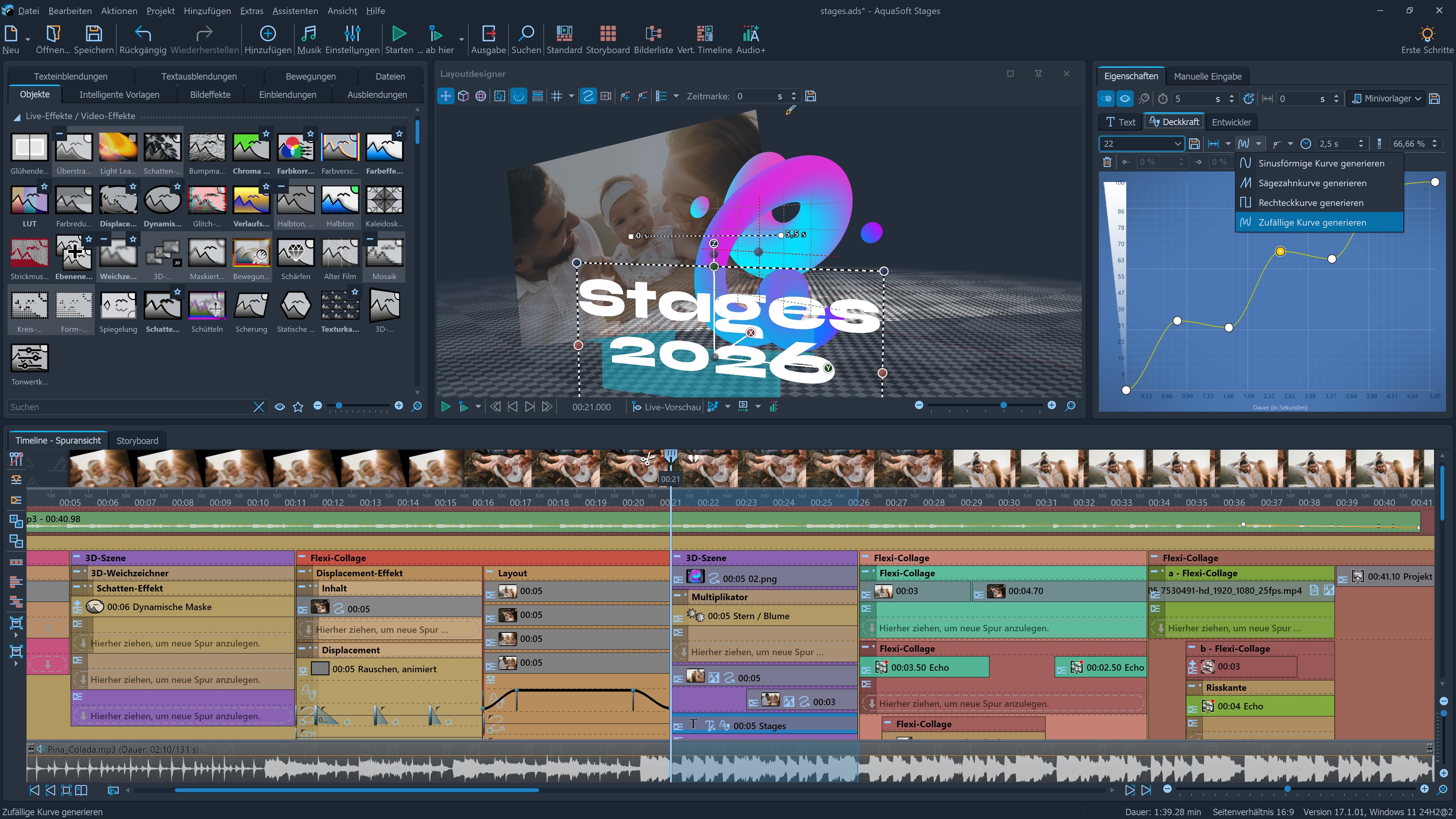This screenshot has width=1456, height=819.
Task: Toggle the eye icon in Eigenschaften toolbar
Action: pyautogui.click(x=1125, y=98)
